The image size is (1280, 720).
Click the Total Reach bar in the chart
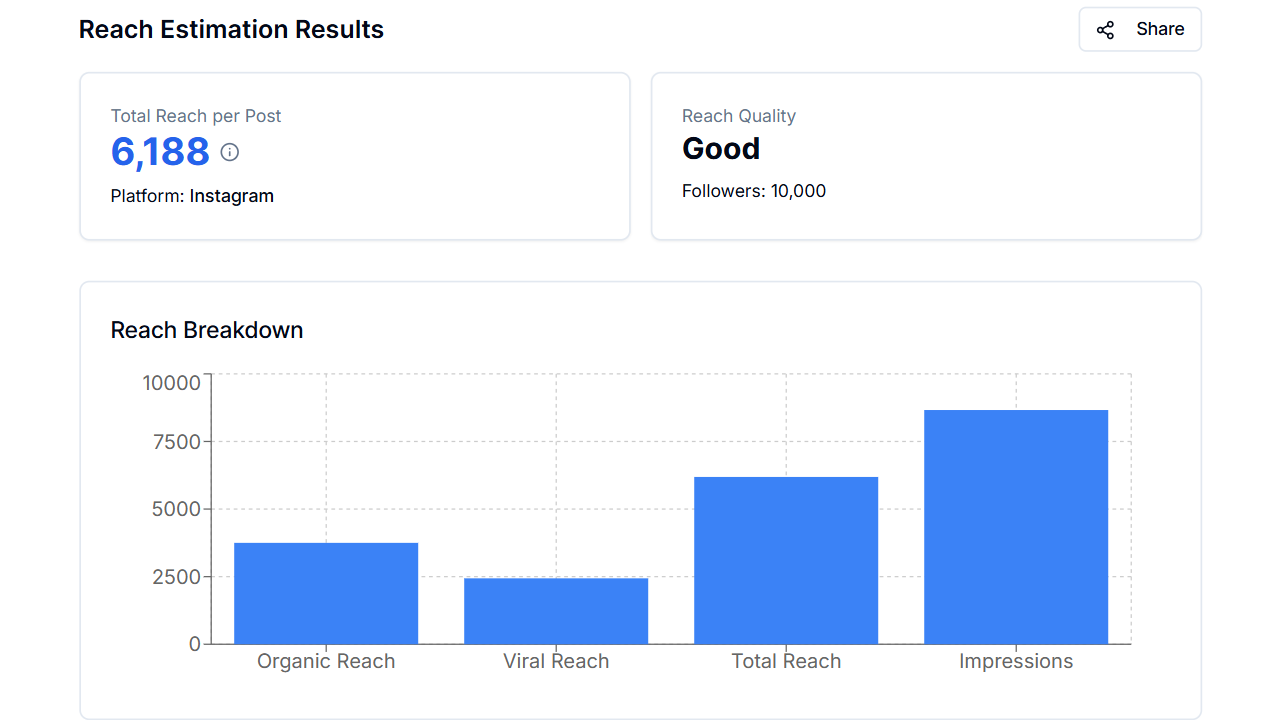[786, 560]
